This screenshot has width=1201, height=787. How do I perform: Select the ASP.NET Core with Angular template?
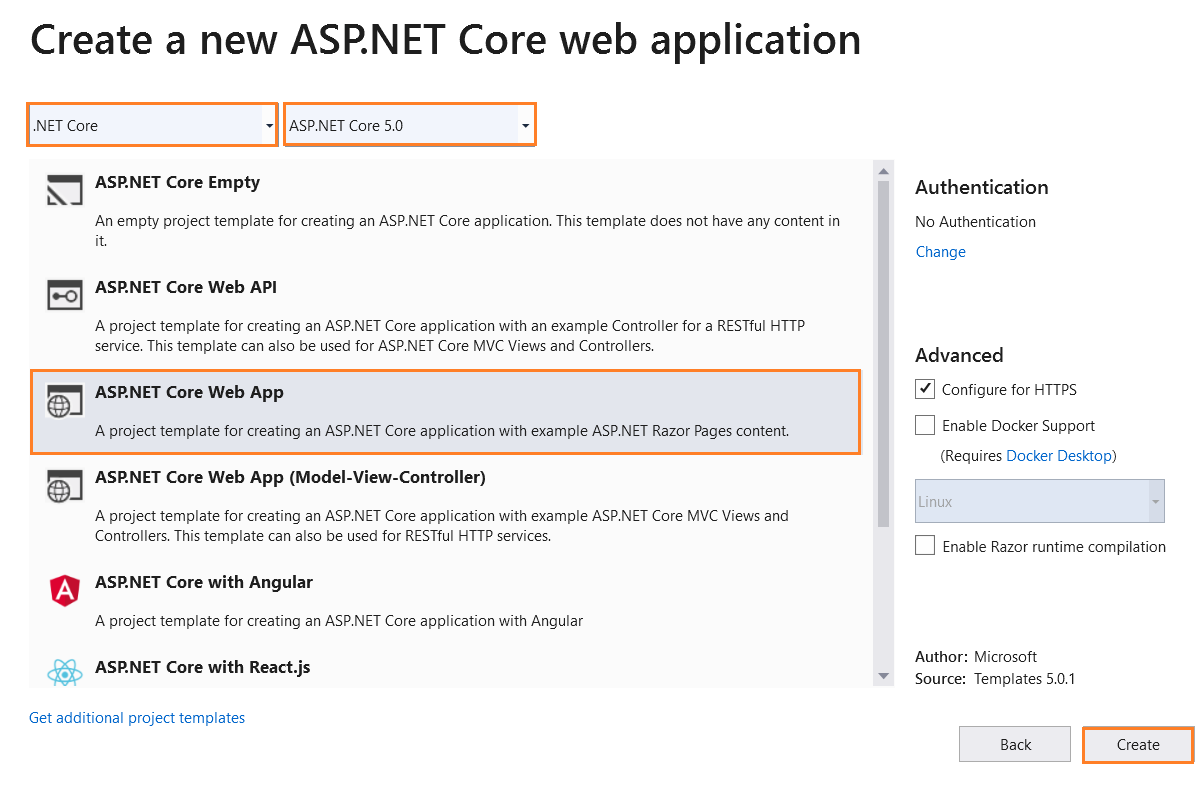pyautogui.click(x=204, y=582)
